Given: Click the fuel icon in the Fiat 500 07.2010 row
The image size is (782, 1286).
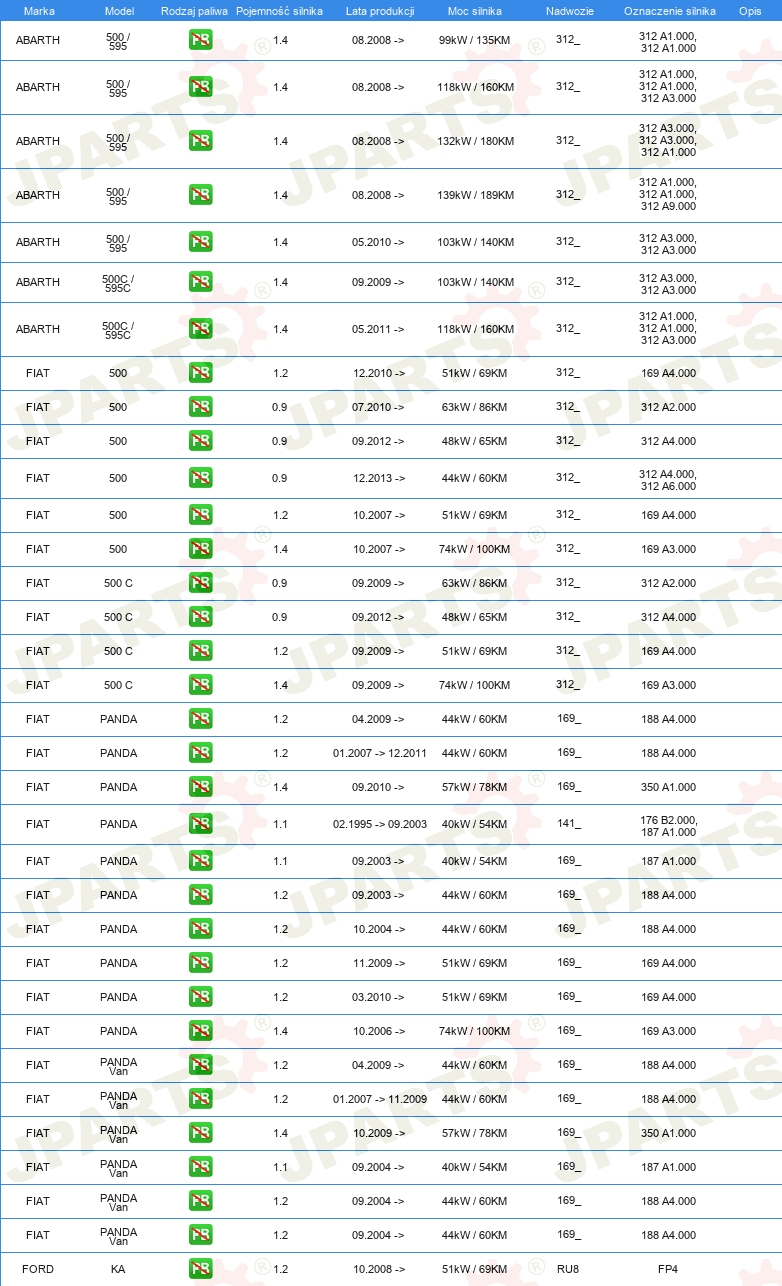Looking at the screenshot, I should tap(200, 407).
